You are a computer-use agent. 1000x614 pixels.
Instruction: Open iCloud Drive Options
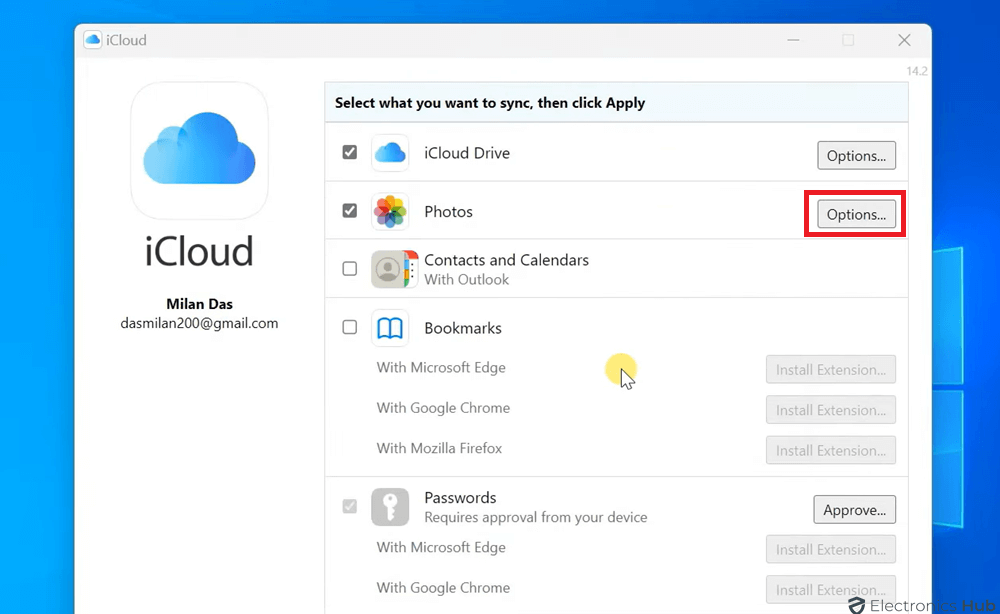(856, 156)
